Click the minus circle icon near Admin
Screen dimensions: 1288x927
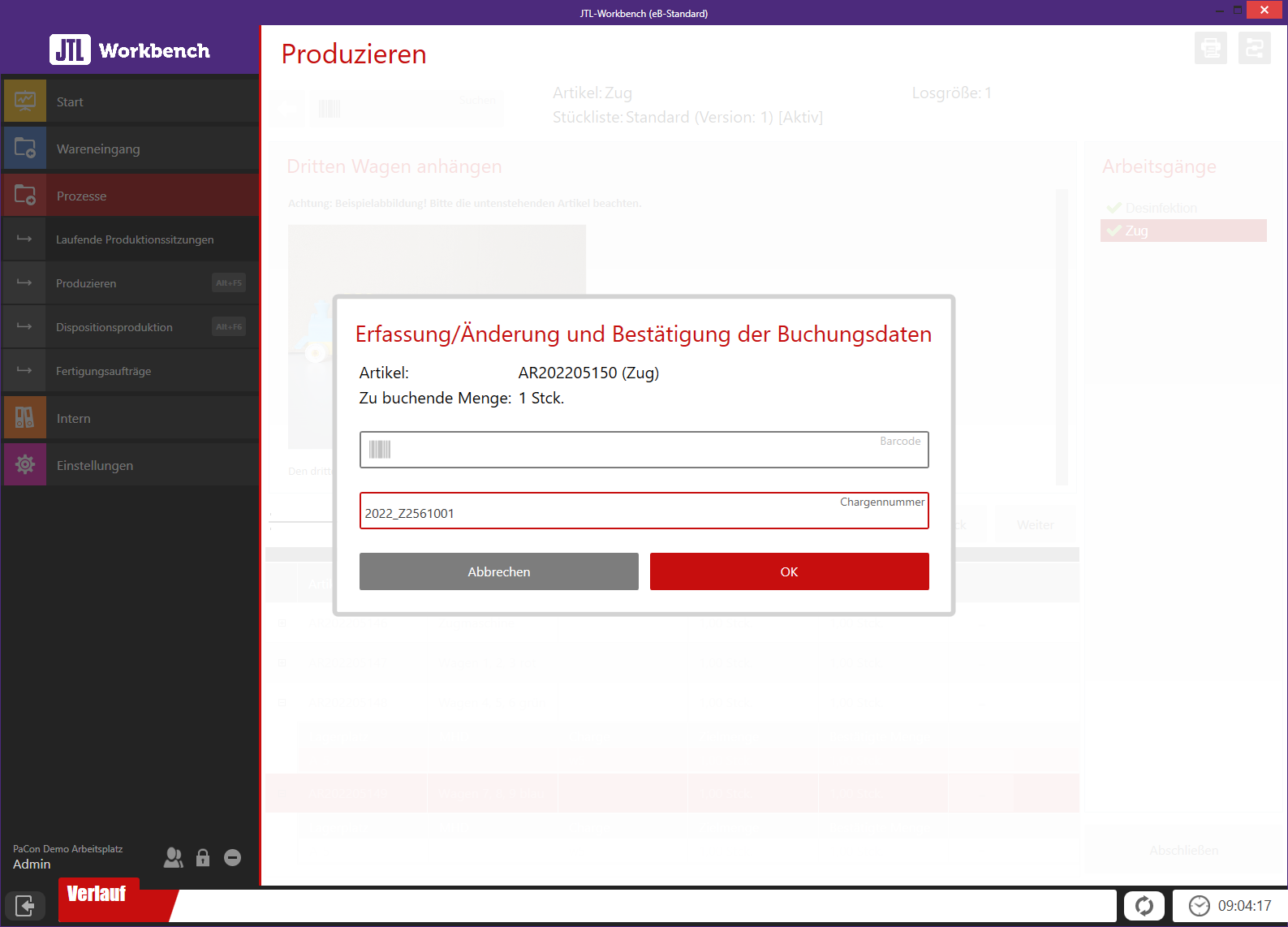[x=232, y=857]
